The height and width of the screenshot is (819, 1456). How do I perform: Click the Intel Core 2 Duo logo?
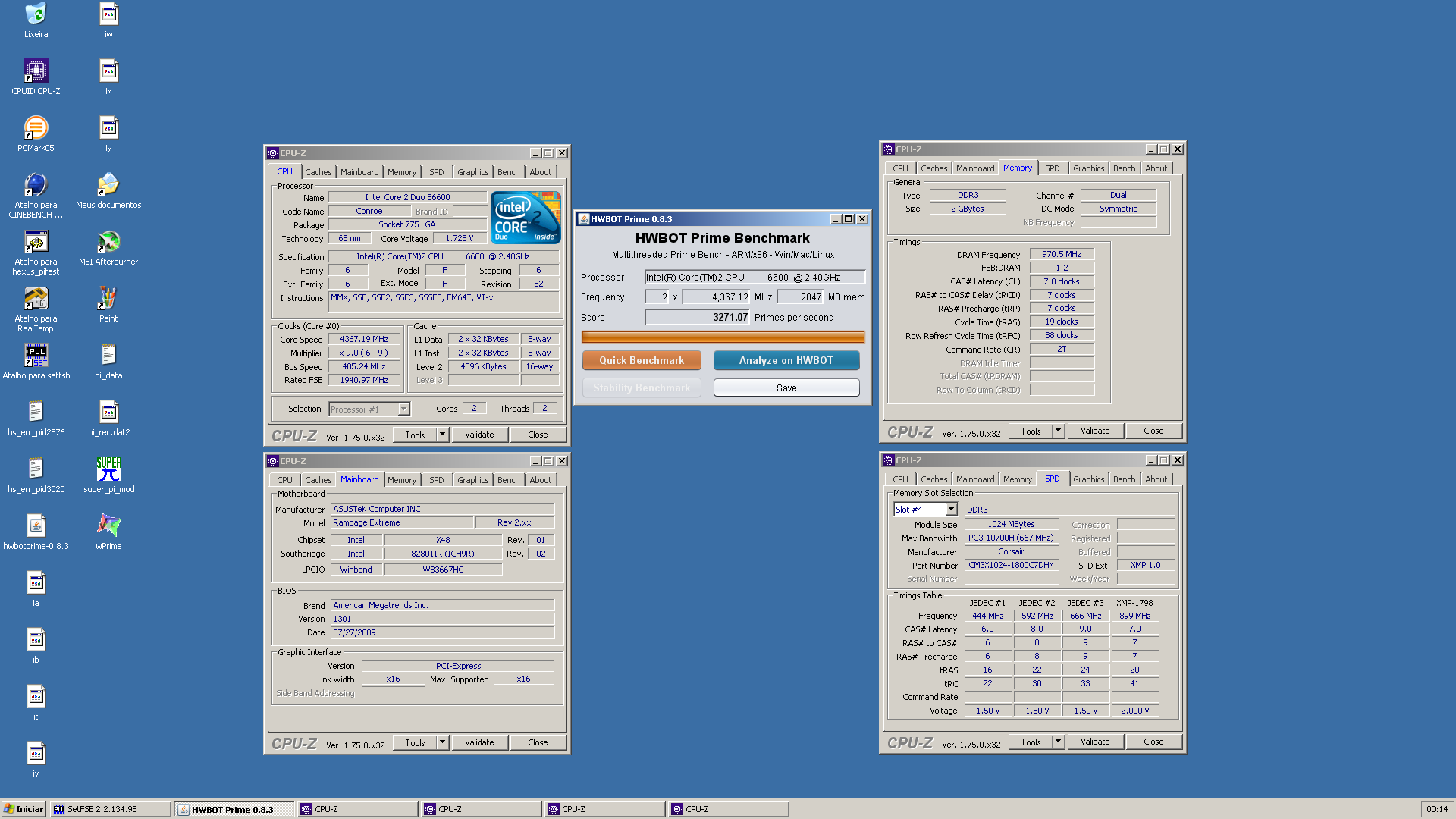click(x=526, y=217)
